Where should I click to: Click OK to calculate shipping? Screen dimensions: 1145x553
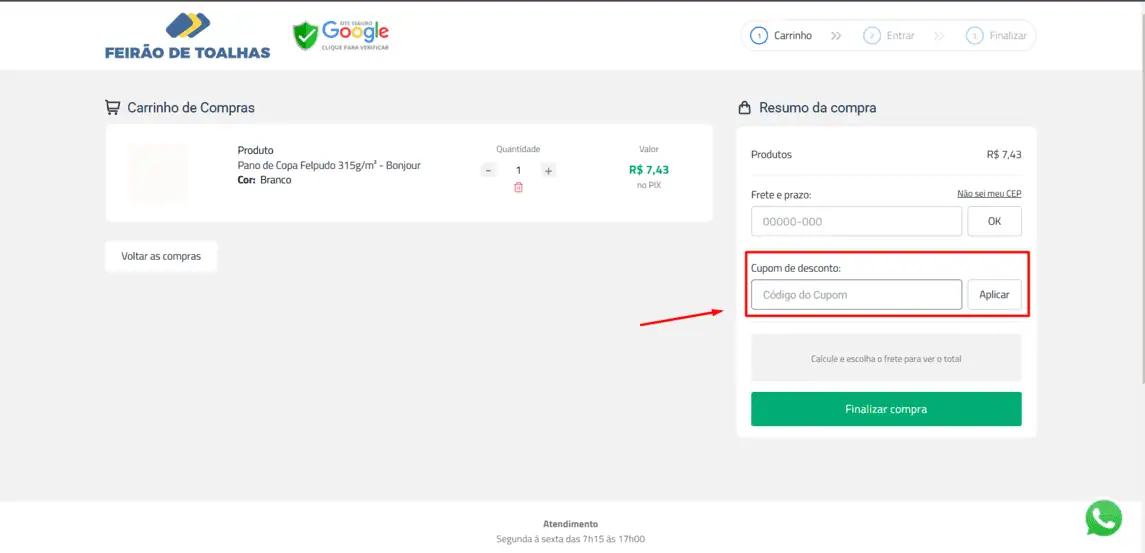(x=995, y=221)
